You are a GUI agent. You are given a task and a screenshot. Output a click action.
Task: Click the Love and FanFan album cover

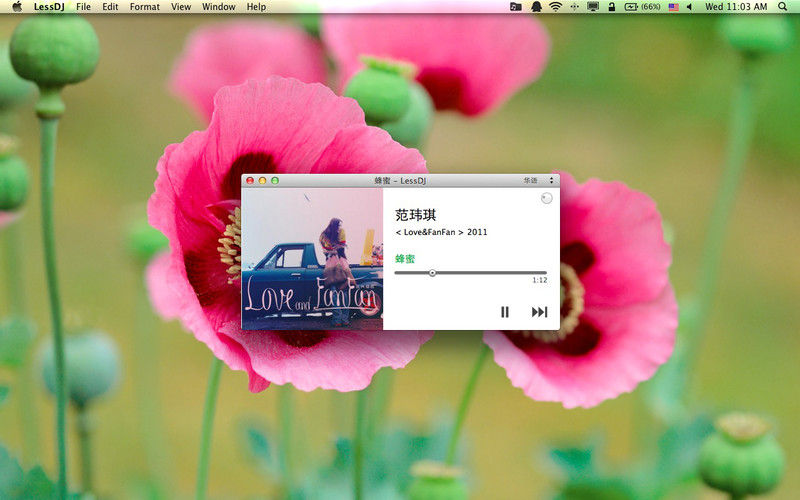click(312, 259)
